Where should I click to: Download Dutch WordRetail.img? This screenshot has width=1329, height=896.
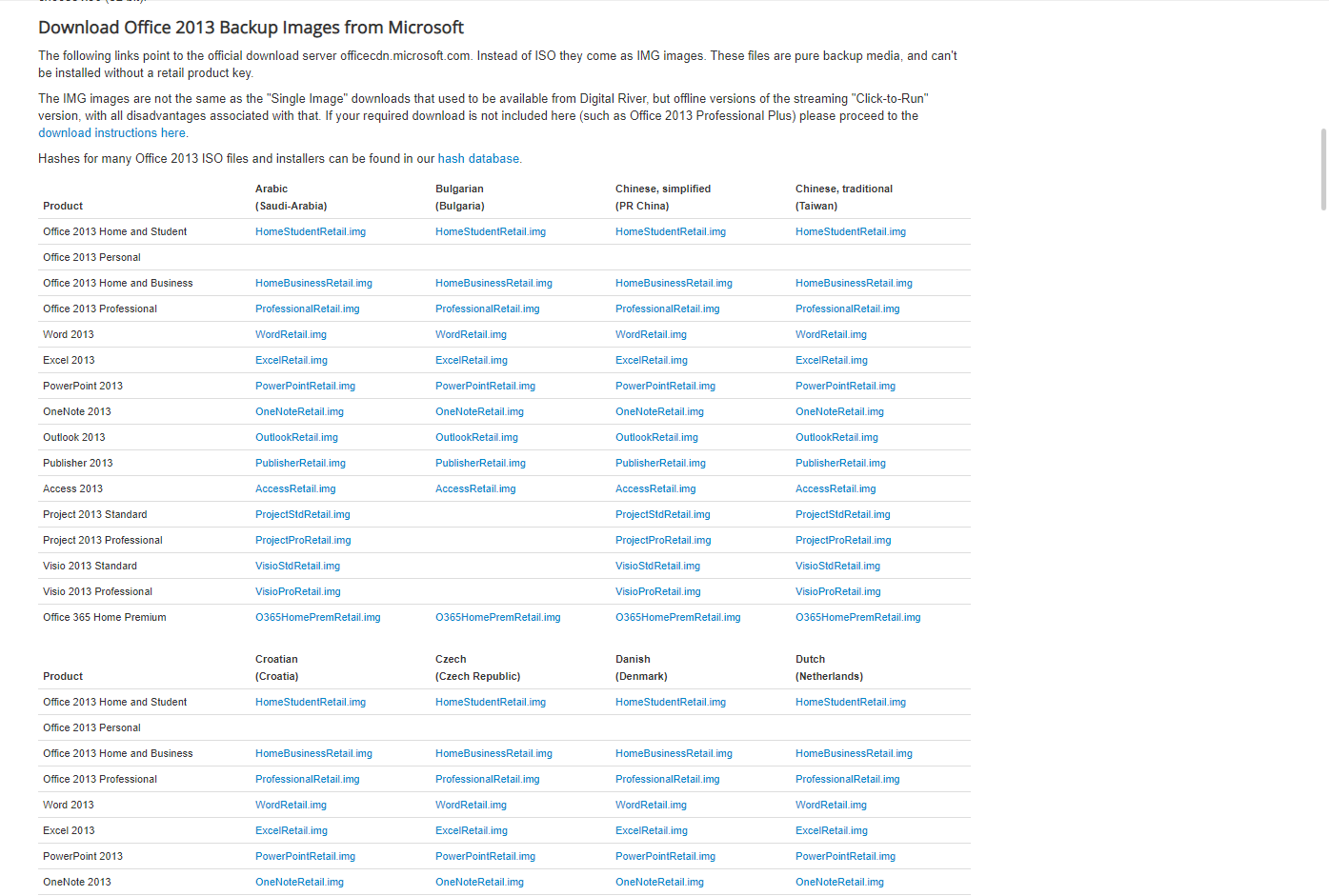[x=831, y=806]
